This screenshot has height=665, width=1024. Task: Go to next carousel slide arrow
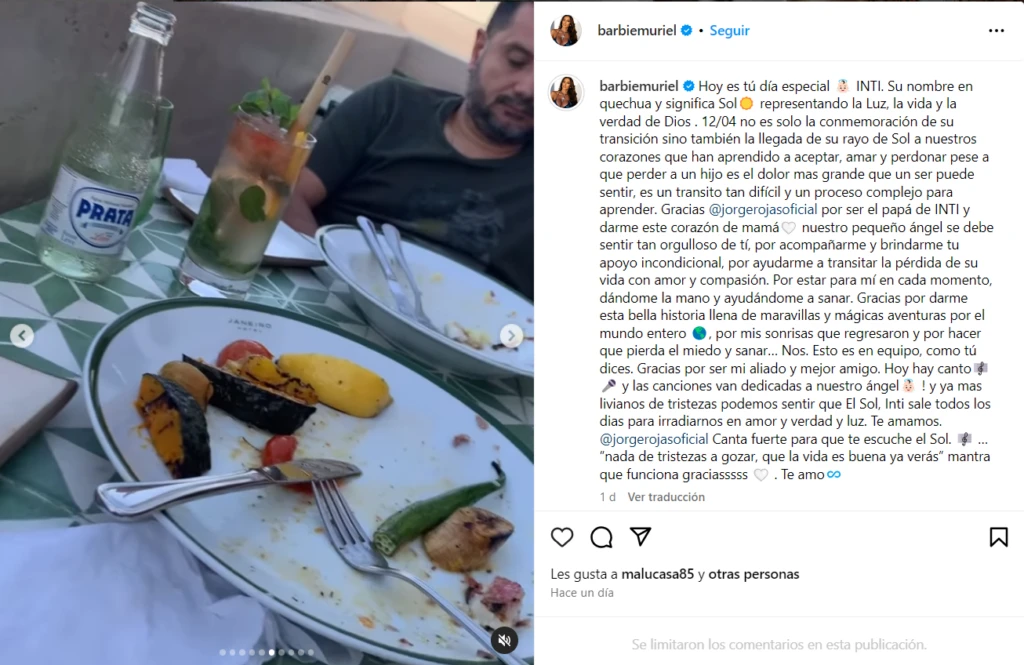click(x=511, y=336)
